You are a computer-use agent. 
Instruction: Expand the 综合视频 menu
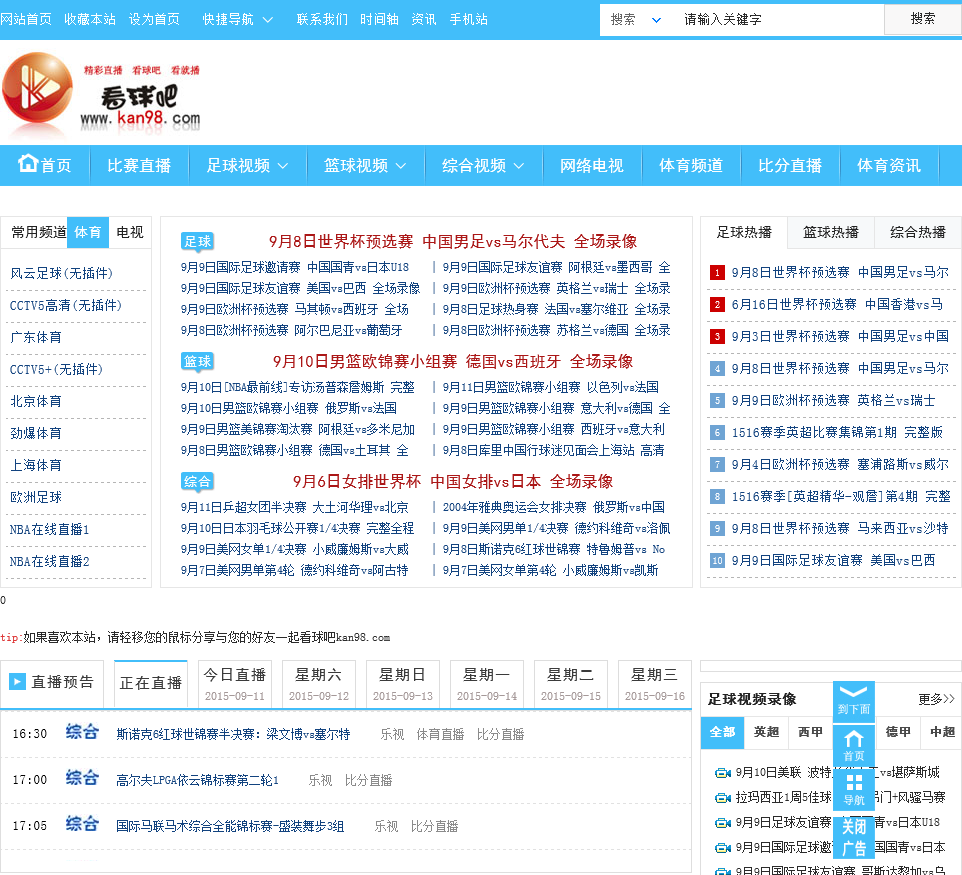pyautogui.click(x=482, y=166)
